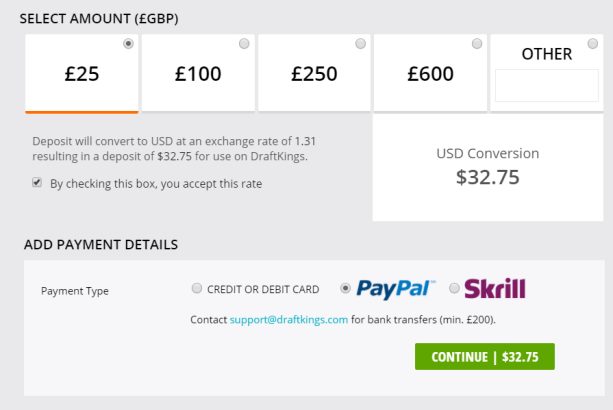Pick the £250 amount tile
Image resolution: width=613 pixels, height=410 pixels.
(314, 73)
